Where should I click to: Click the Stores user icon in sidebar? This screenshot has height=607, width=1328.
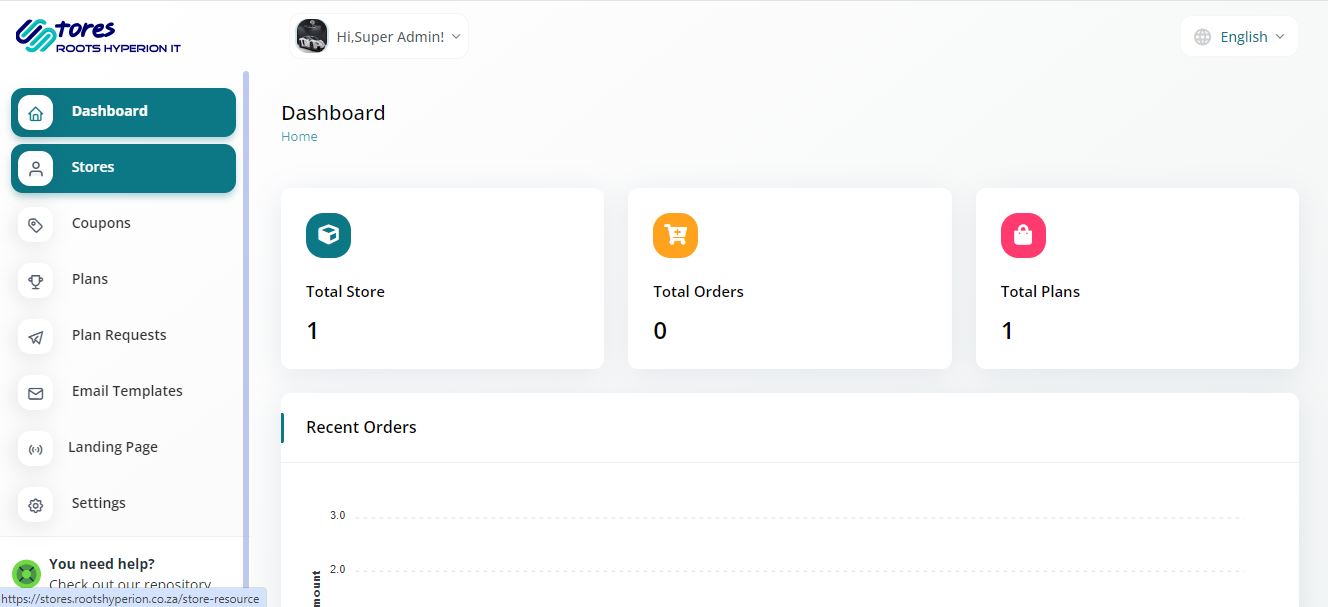36,169
